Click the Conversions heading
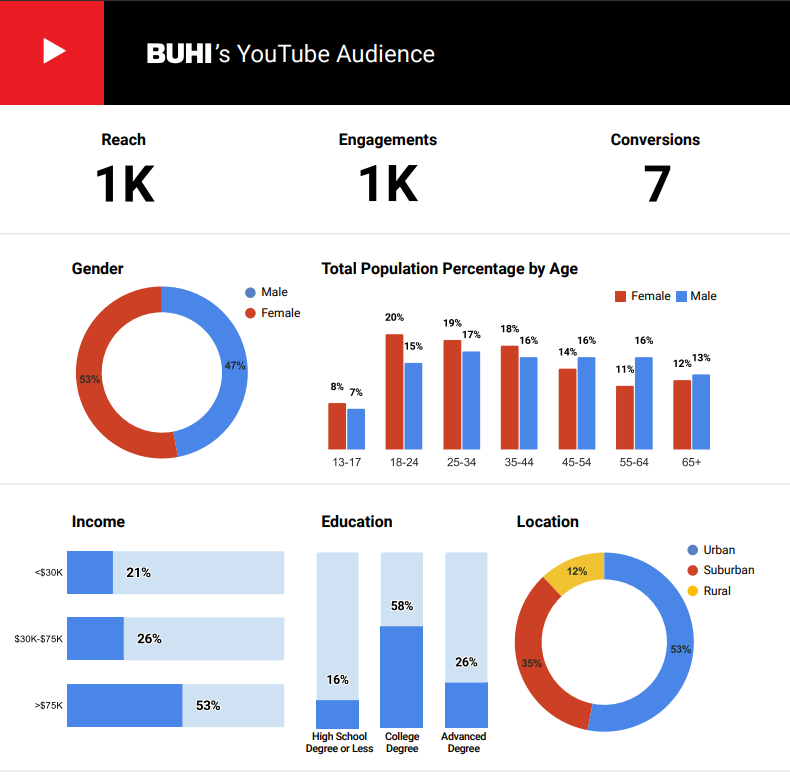The width and height of the screenshot is (790, 778). (x=655, y=140)
